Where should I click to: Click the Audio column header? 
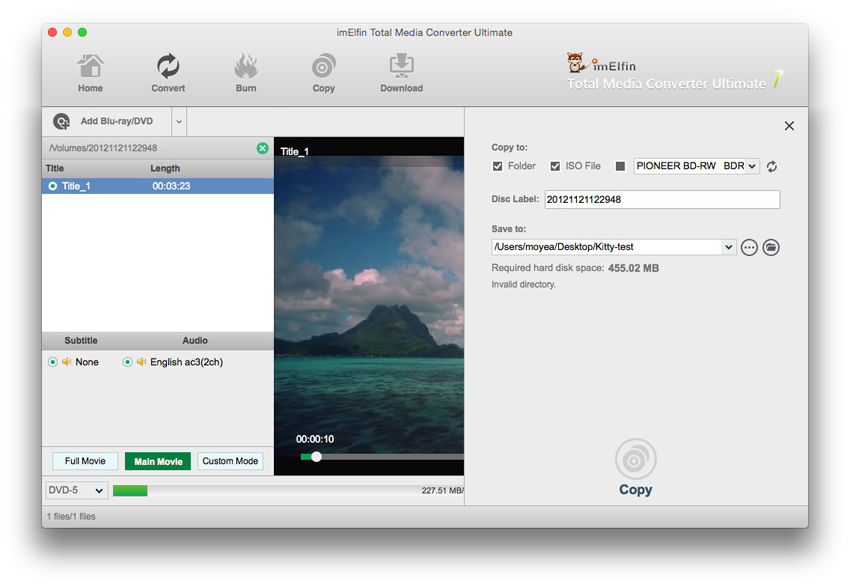coord(195,340)
